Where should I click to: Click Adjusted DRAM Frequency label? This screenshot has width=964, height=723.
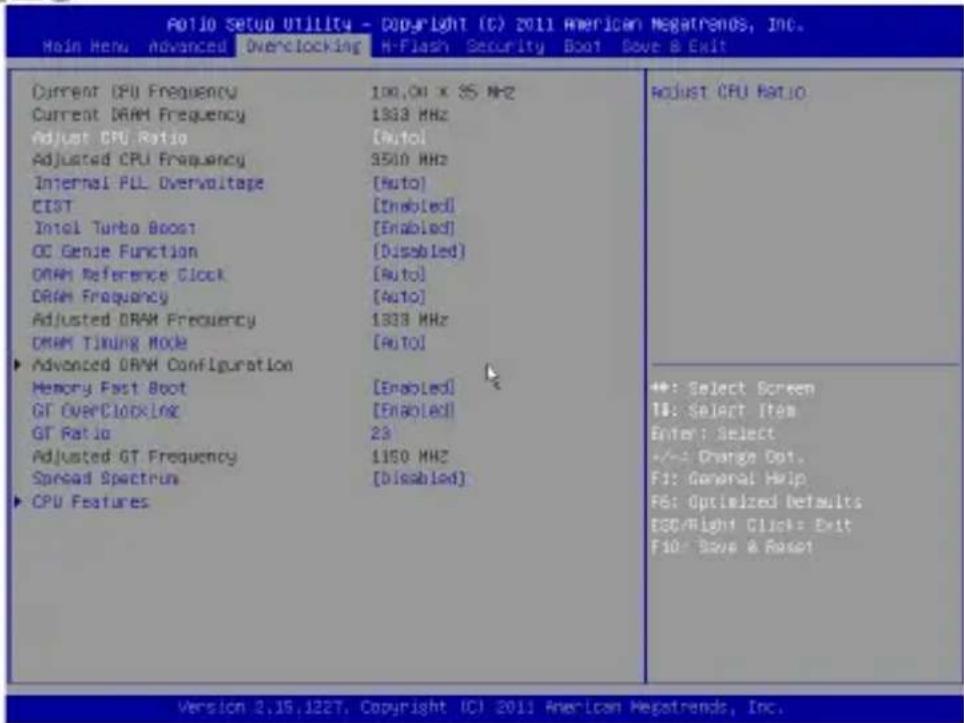143,320
